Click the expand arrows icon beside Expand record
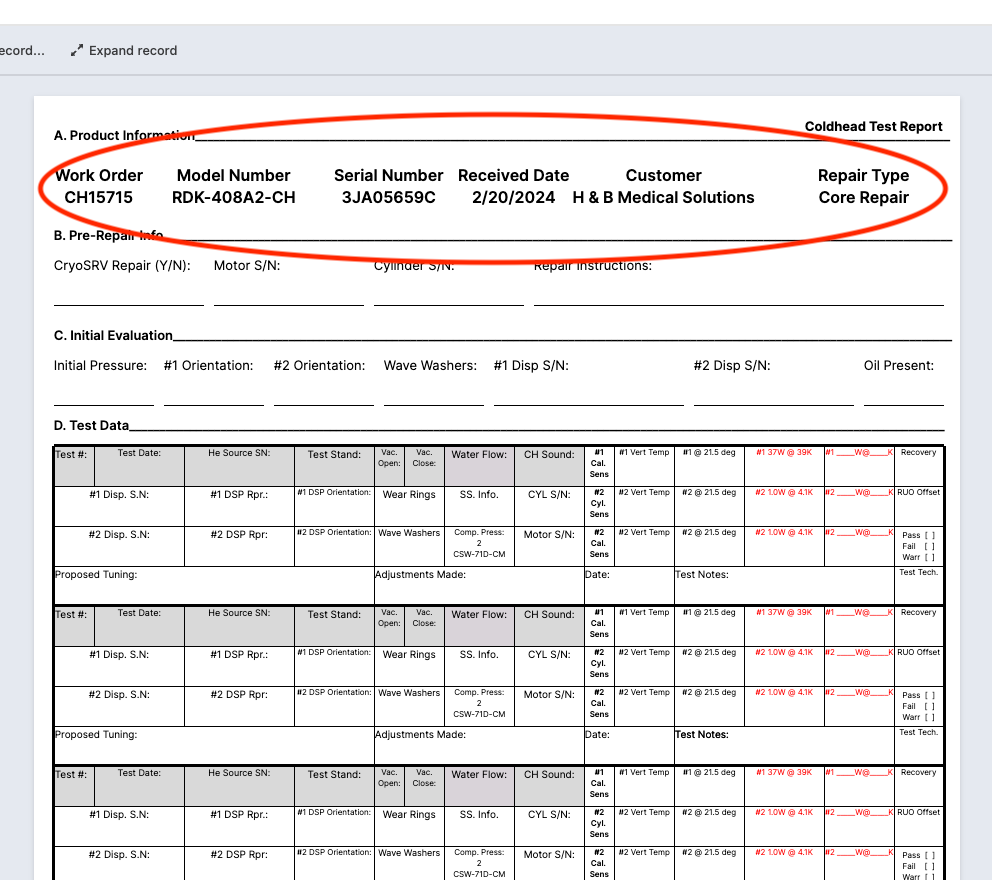This screenshot has width=992, height=880. (77, 51)
